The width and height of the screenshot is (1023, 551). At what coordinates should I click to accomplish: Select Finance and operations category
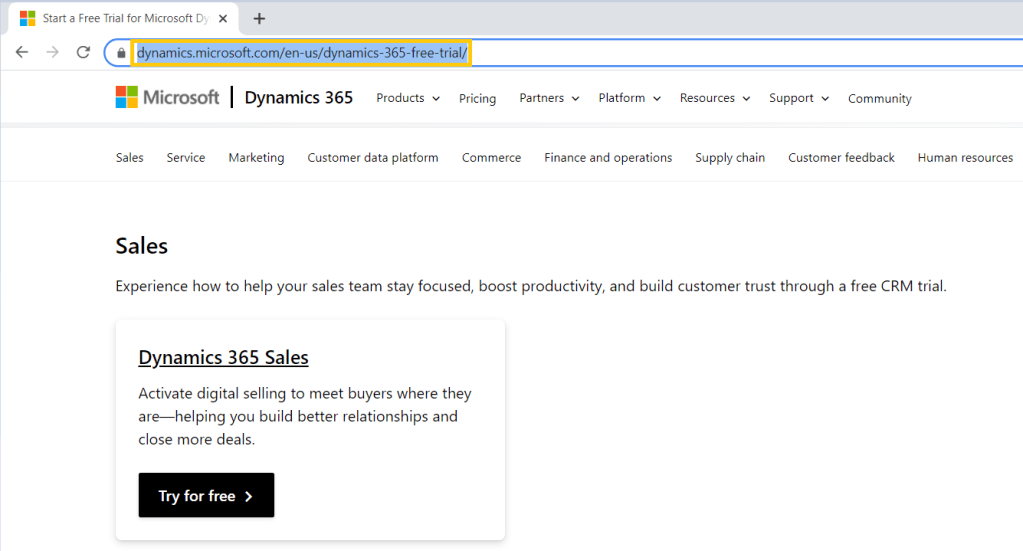(608, 157)
